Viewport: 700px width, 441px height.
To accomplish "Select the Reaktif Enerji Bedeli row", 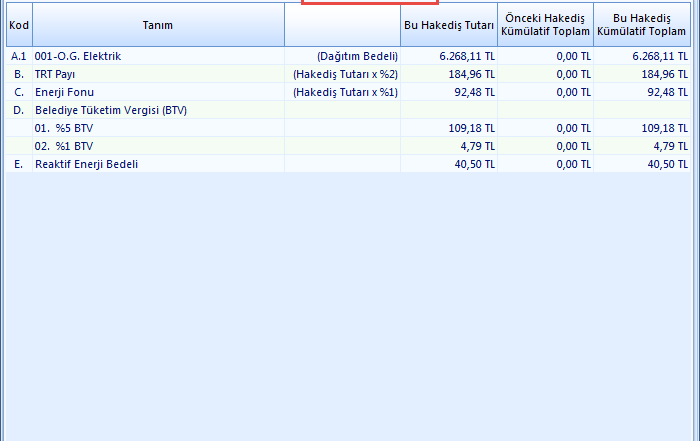I will pos(86,165).
